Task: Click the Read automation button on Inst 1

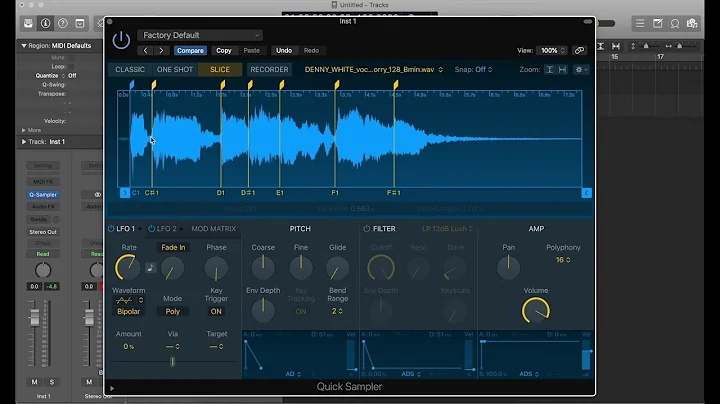Action: coord(43,254)
